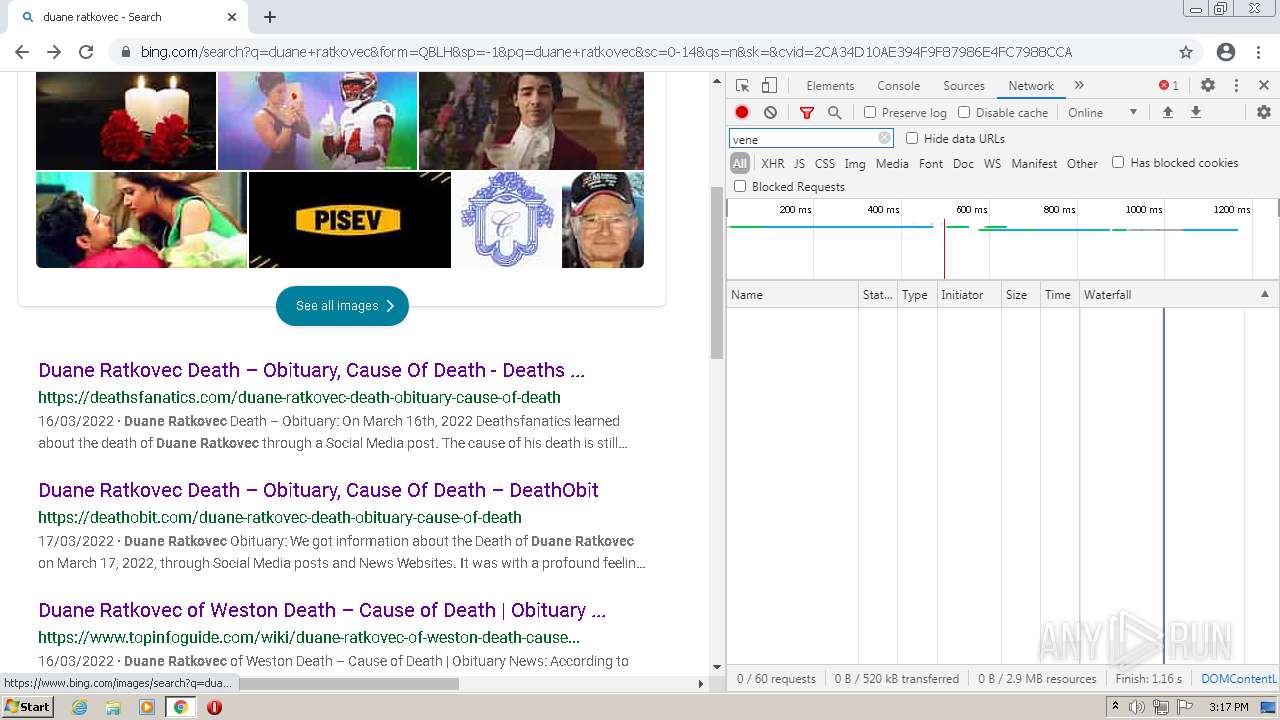This screenshot has height=720, width=1280.
Task: Click the browser forward arrow
Action: click(x=54, y=52)
